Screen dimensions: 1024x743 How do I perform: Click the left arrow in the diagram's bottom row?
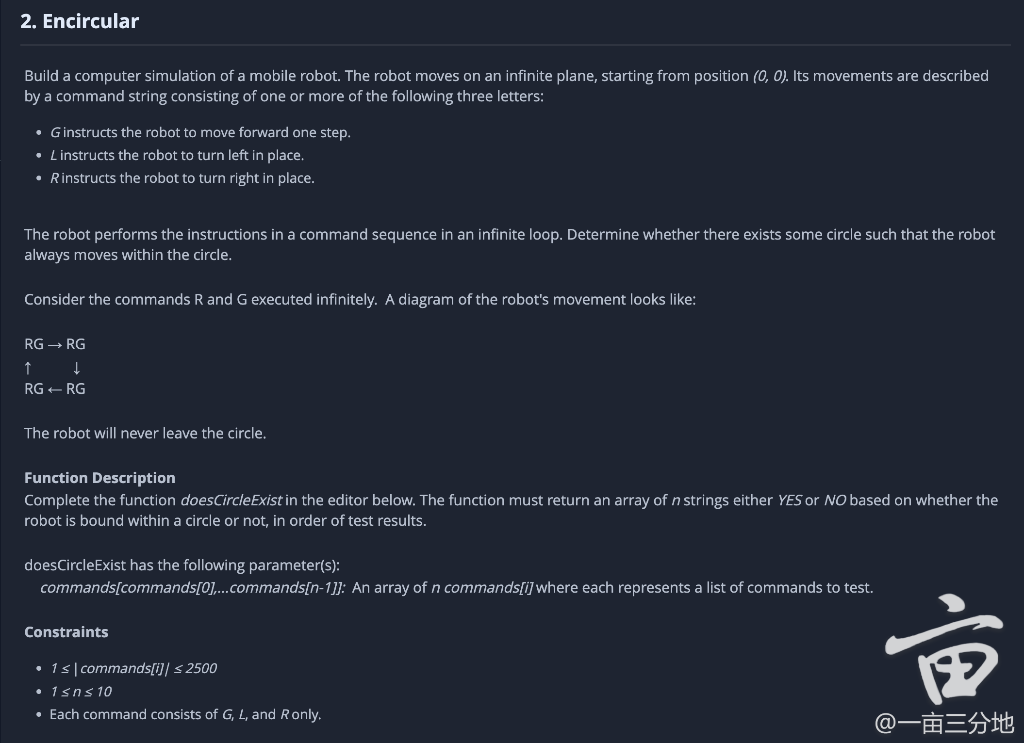coord(55,389)
